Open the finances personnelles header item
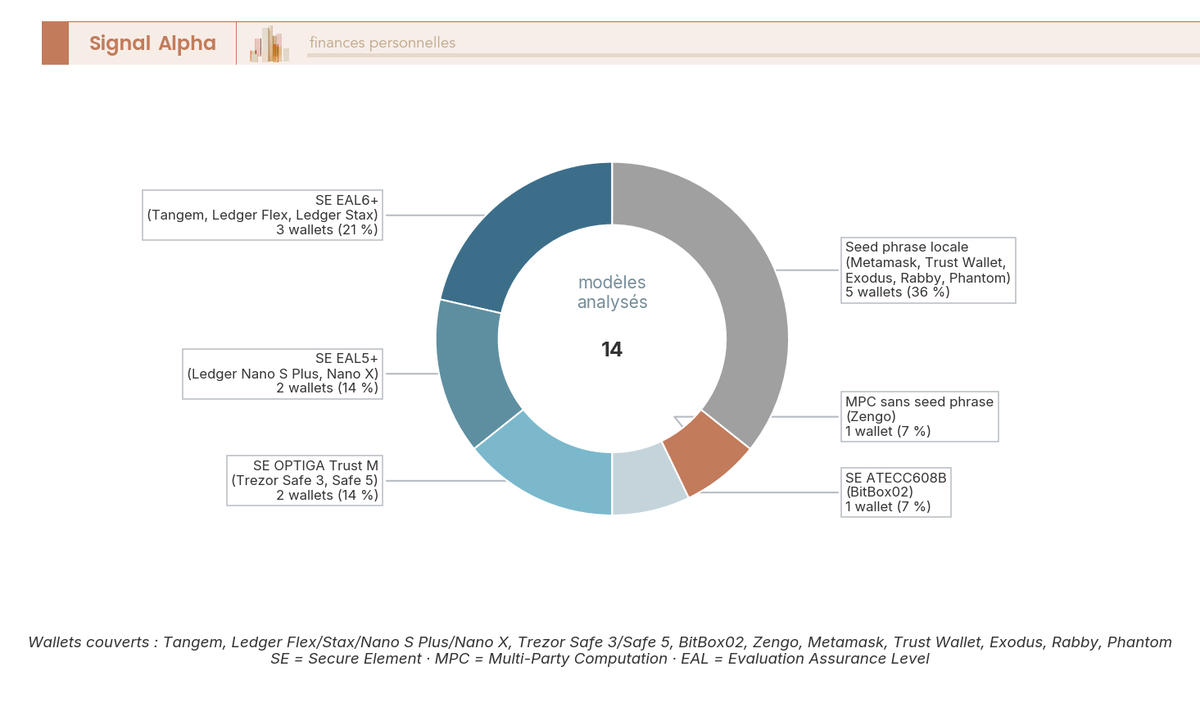This screenshot has height=721, width=1200. (382, 43)
